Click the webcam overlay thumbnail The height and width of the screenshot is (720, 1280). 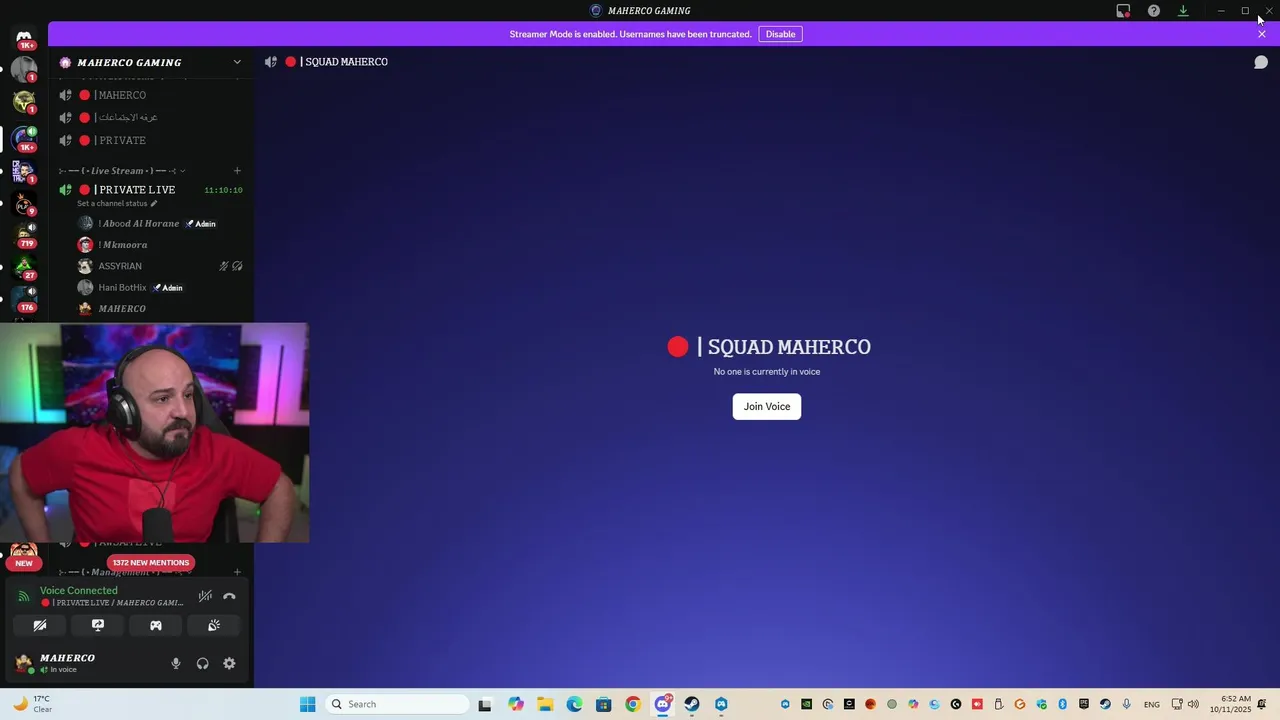click(155, 432)
